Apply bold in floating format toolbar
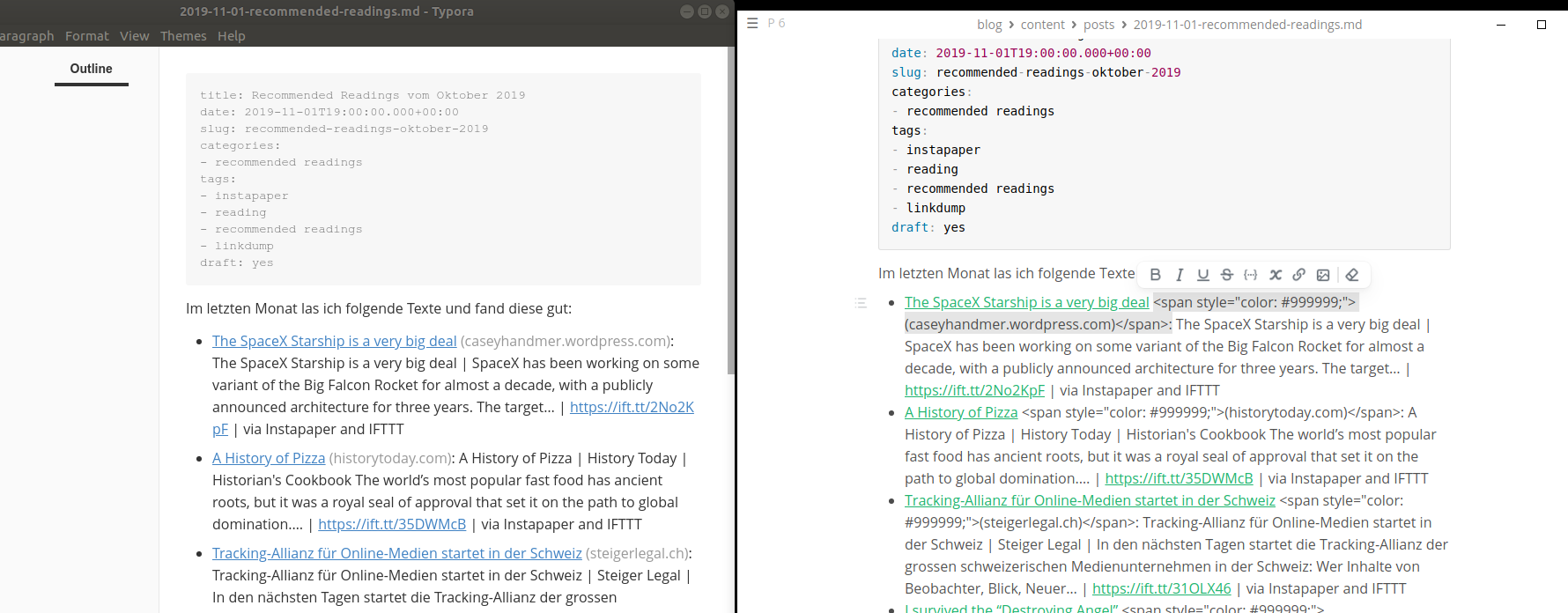This screenshot has width=1568, height=613. click(1155, 275)
